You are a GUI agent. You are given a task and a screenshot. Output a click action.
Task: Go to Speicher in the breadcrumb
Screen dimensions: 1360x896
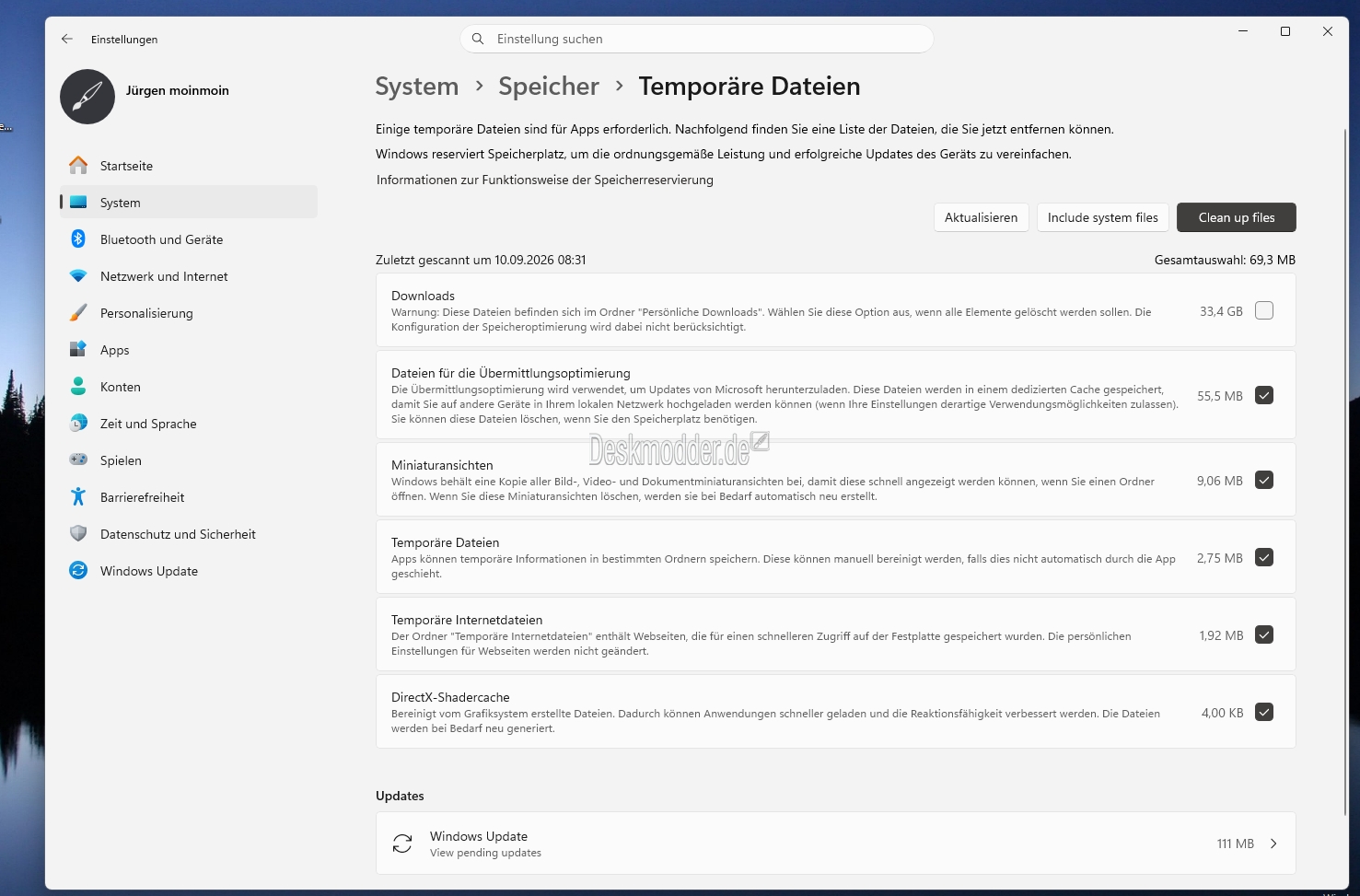(x=549, y=87)
